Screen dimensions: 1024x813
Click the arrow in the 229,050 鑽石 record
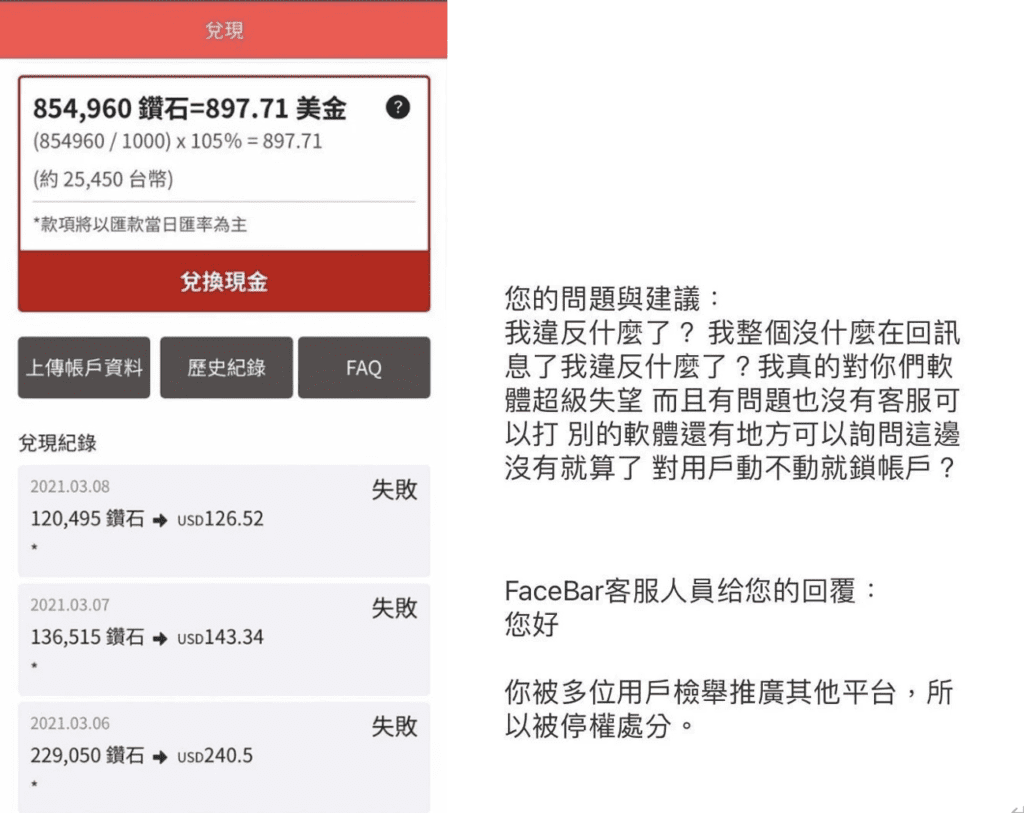160,756
